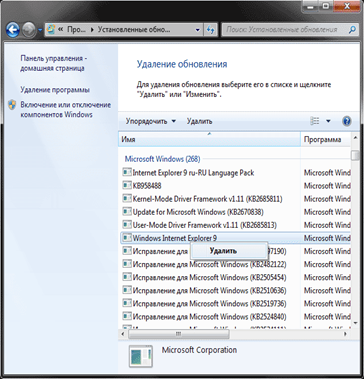Image resolution: width=364 pixels, height=379 pixels.
Task: Open the view options dropdown arrow
Action: pyautogui.click(x=328, y=121)
